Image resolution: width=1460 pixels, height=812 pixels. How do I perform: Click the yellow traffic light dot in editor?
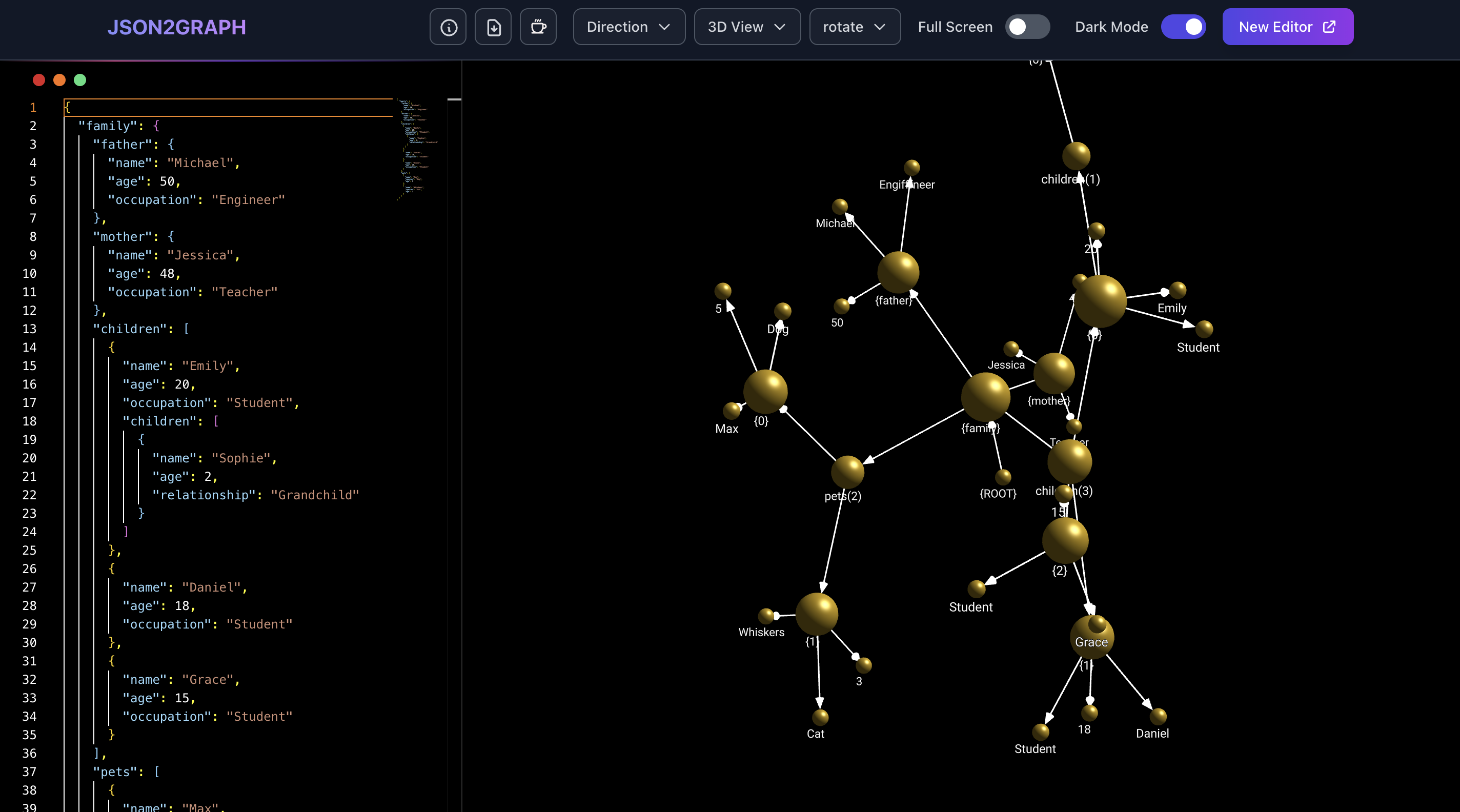coord(59,80)
